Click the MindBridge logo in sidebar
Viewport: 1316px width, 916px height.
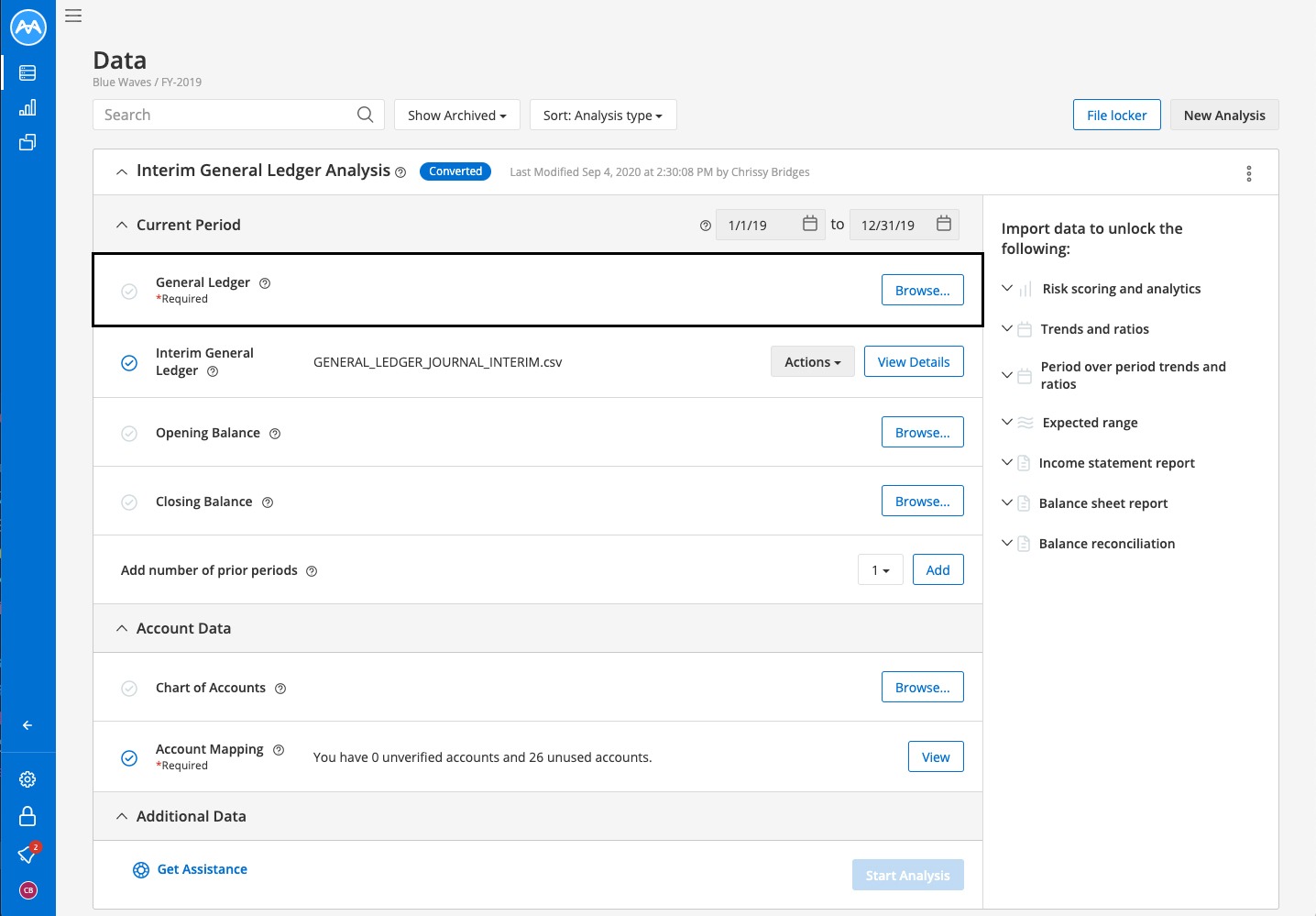coord(28,28)
